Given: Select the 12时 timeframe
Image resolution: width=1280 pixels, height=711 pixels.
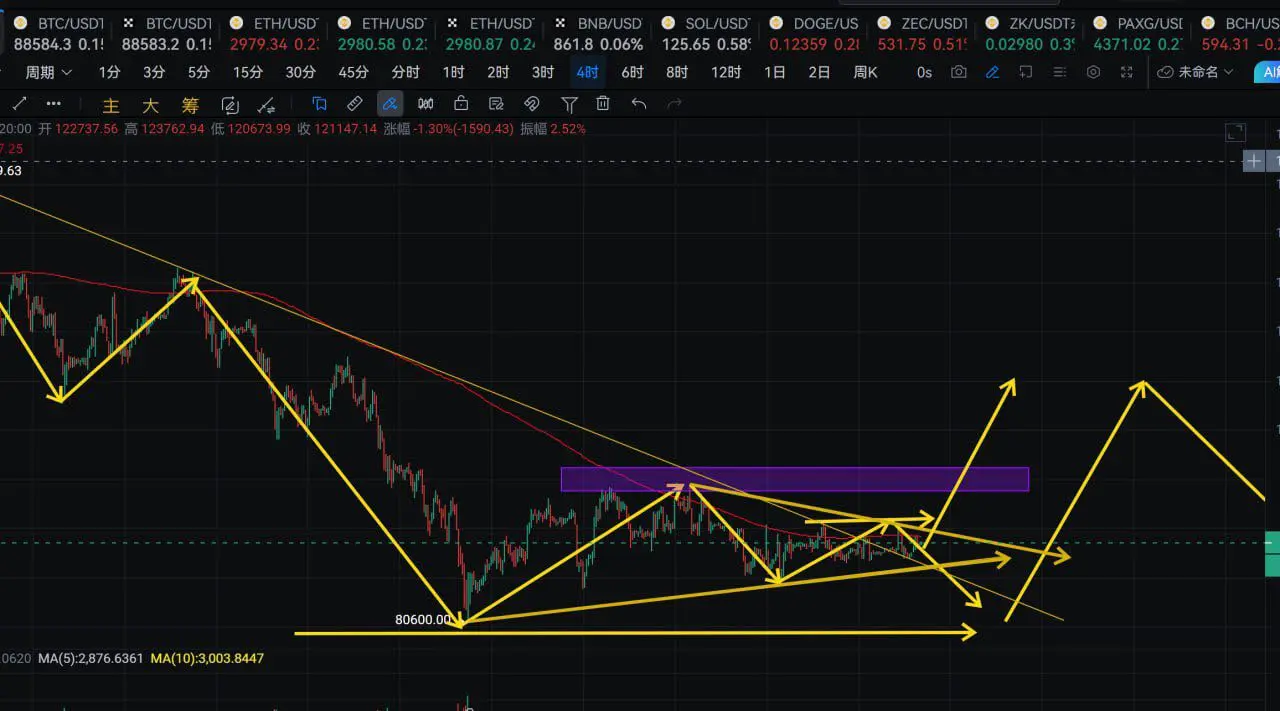Looking at the screenshot, I should tap(726, 72).
